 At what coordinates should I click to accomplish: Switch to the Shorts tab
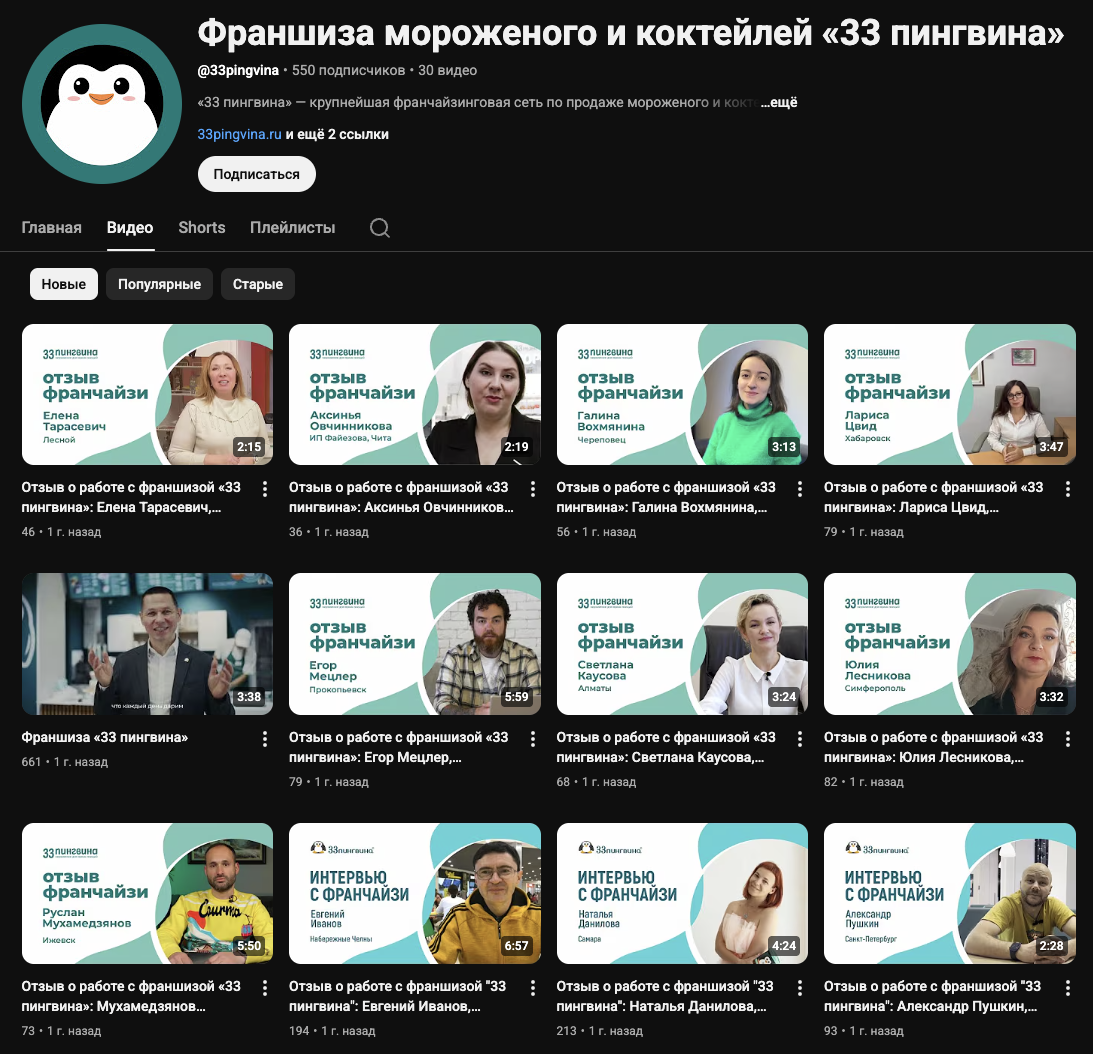click(x=201, y=228)
